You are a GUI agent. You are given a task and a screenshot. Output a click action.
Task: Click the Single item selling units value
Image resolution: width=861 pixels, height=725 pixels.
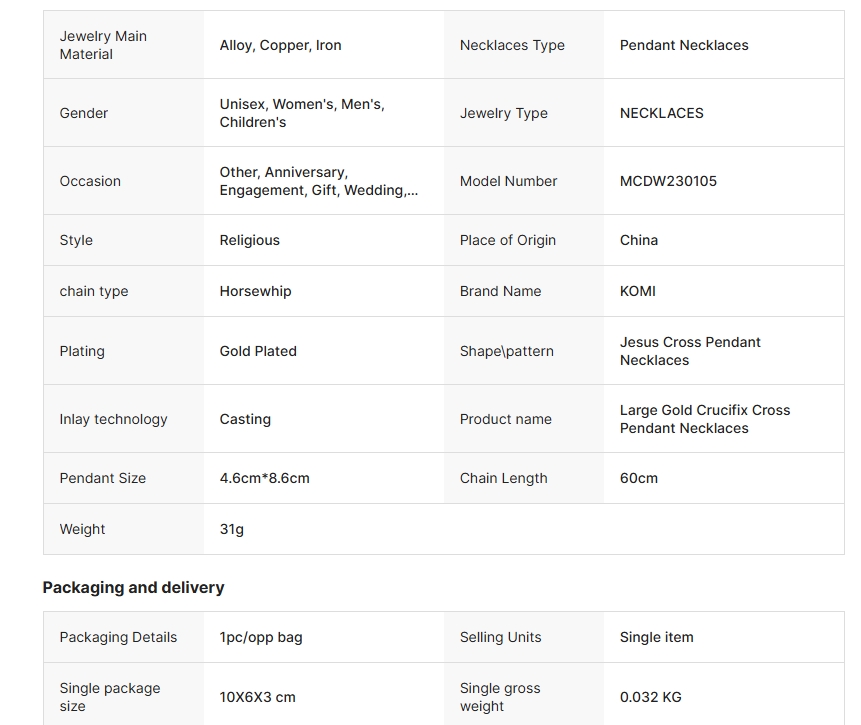click(x=656, y=637)
